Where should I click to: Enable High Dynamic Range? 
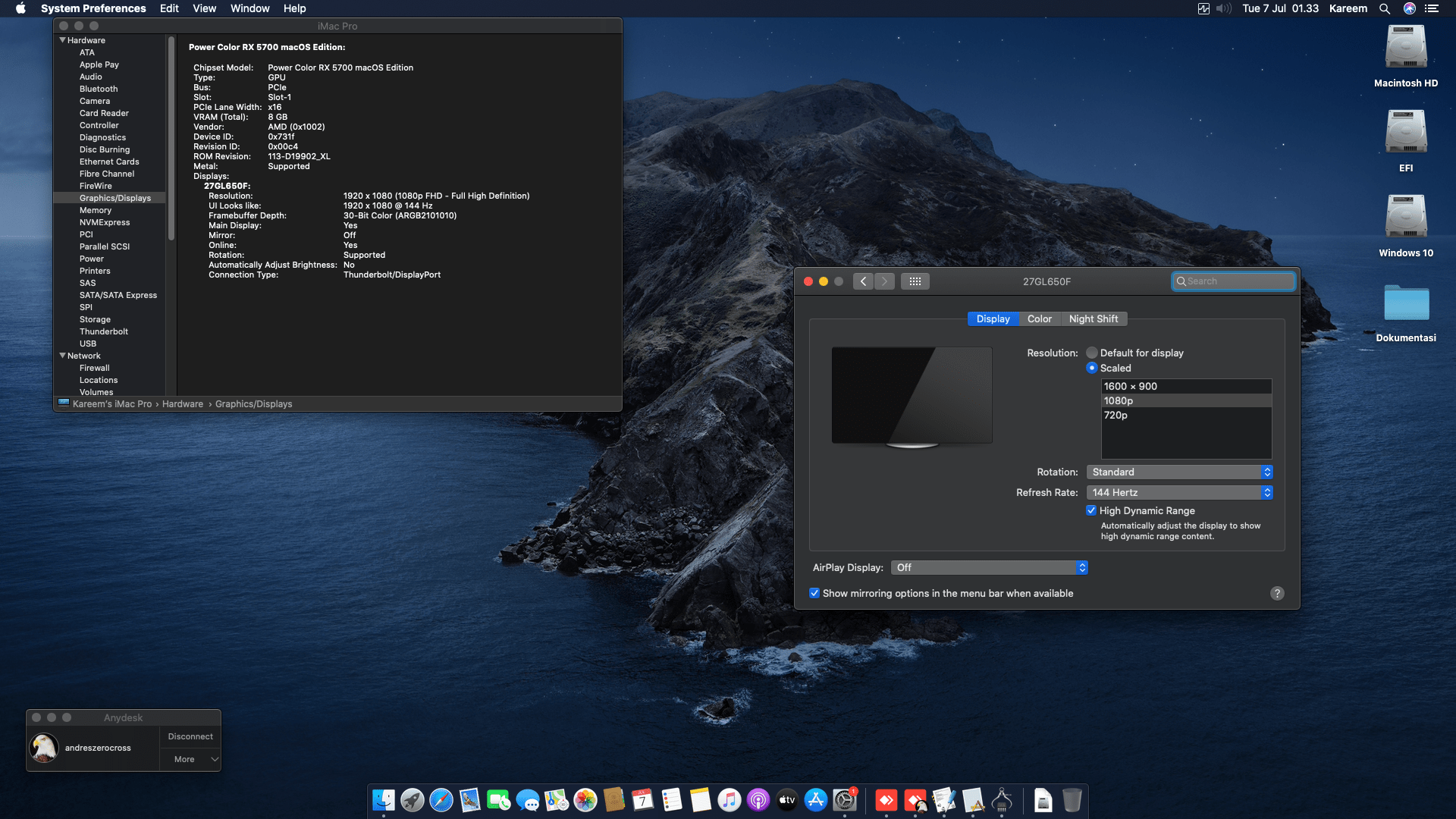pyautogui.click(x=1091, y=510)
